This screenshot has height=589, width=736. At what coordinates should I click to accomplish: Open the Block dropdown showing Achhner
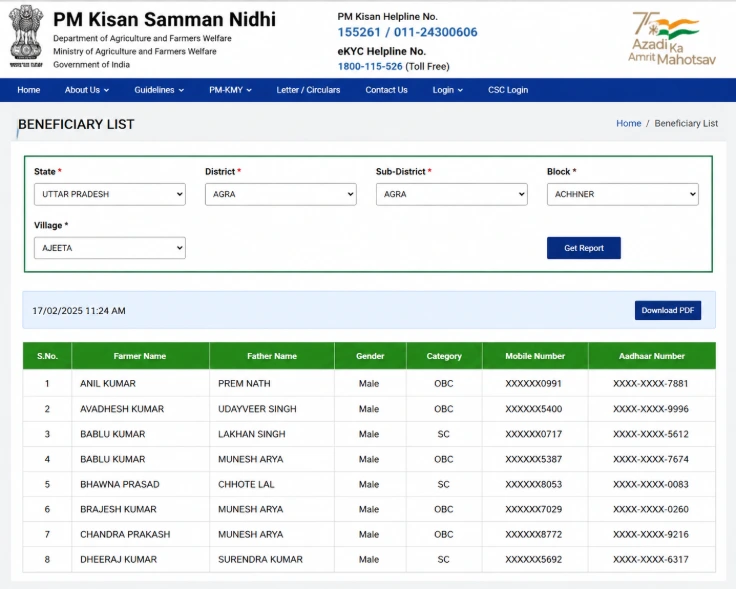[622, 194]
